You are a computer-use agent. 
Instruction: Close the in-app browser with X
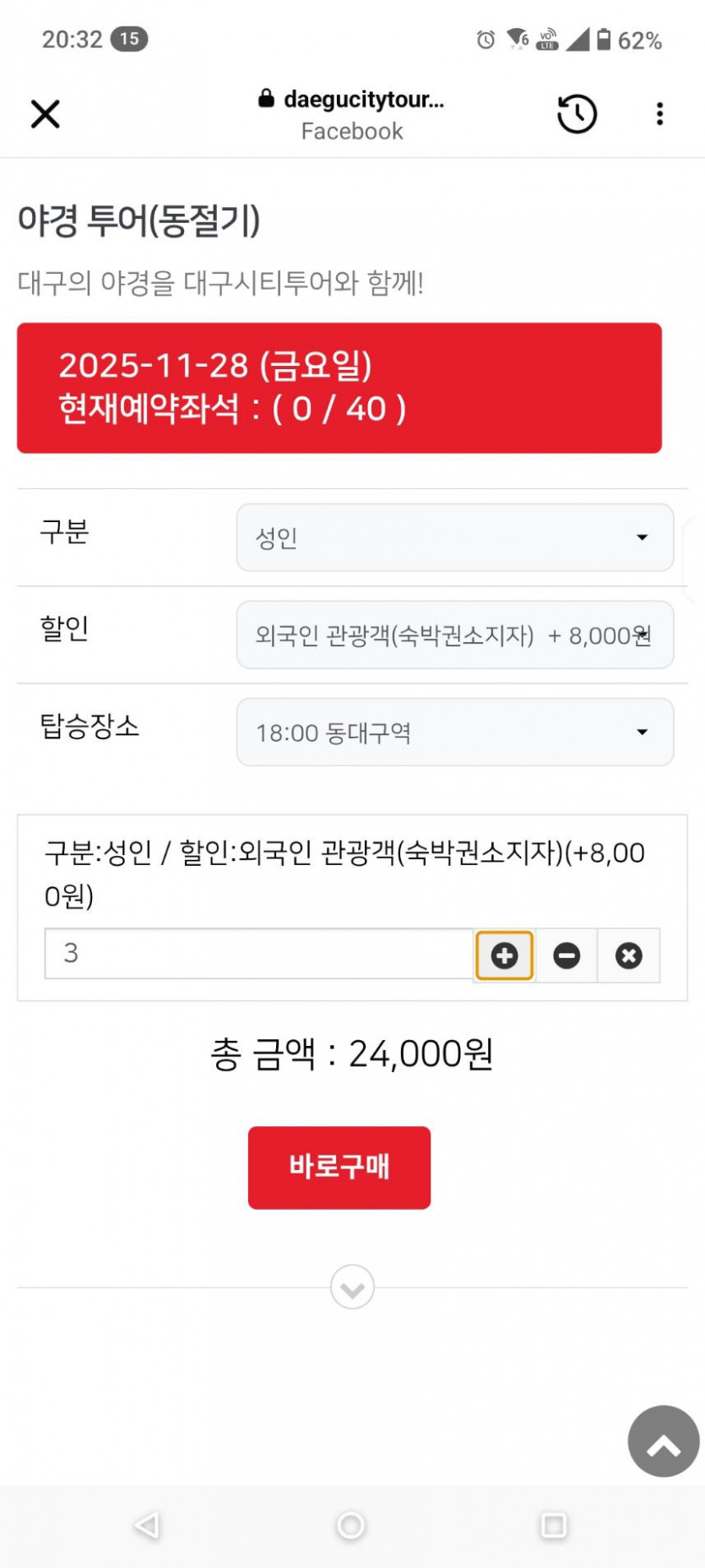point(46,114)
